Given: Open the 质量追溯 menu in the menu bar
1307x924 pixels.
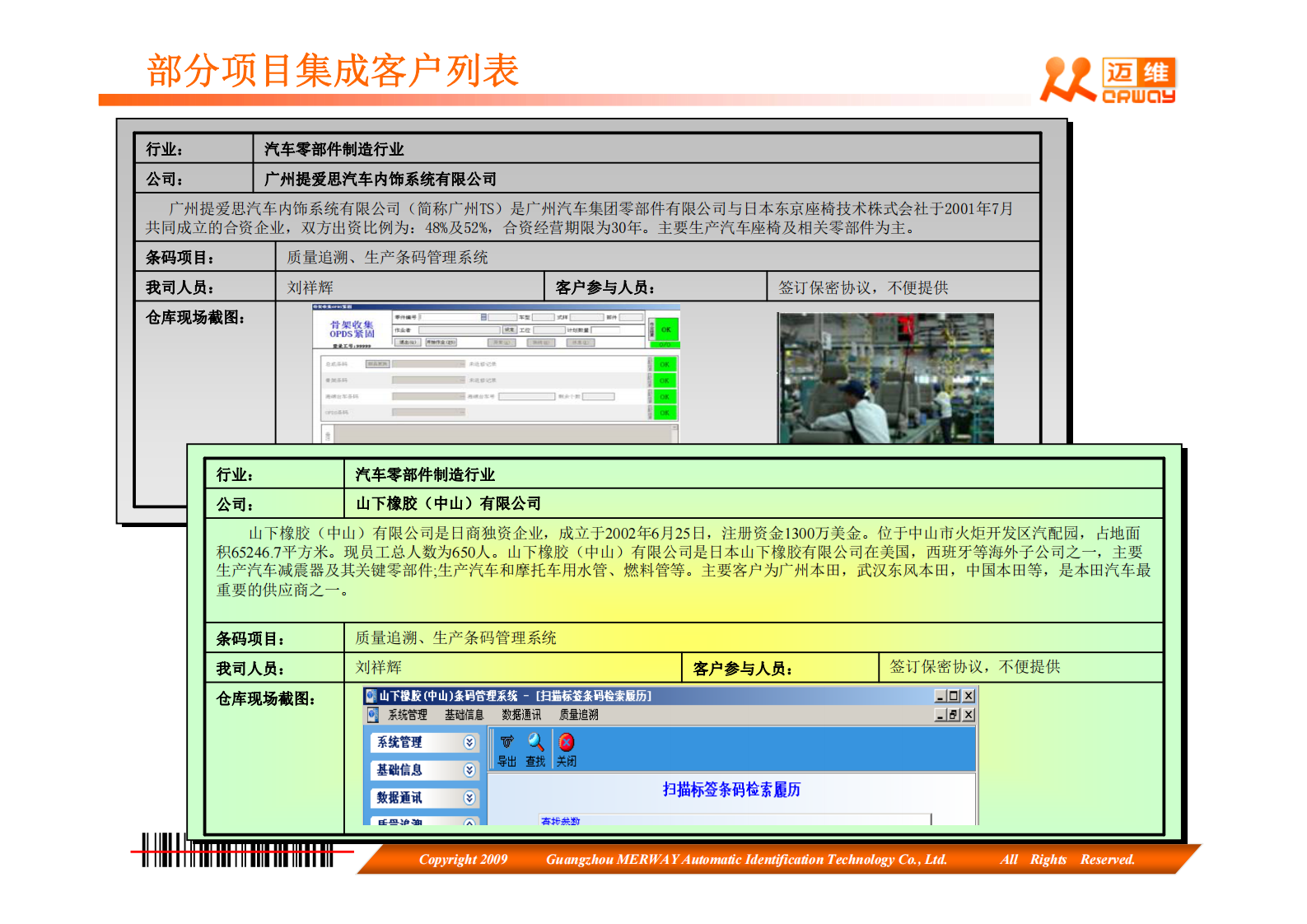Looking at the screenshot, I should 579,715.
